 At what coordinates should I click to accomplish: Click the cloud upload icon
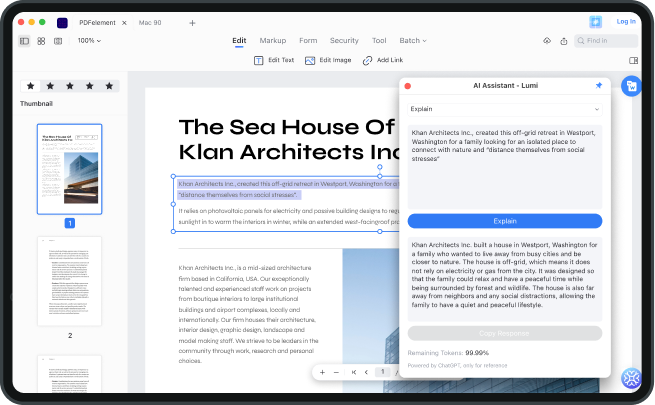(547, 41)
